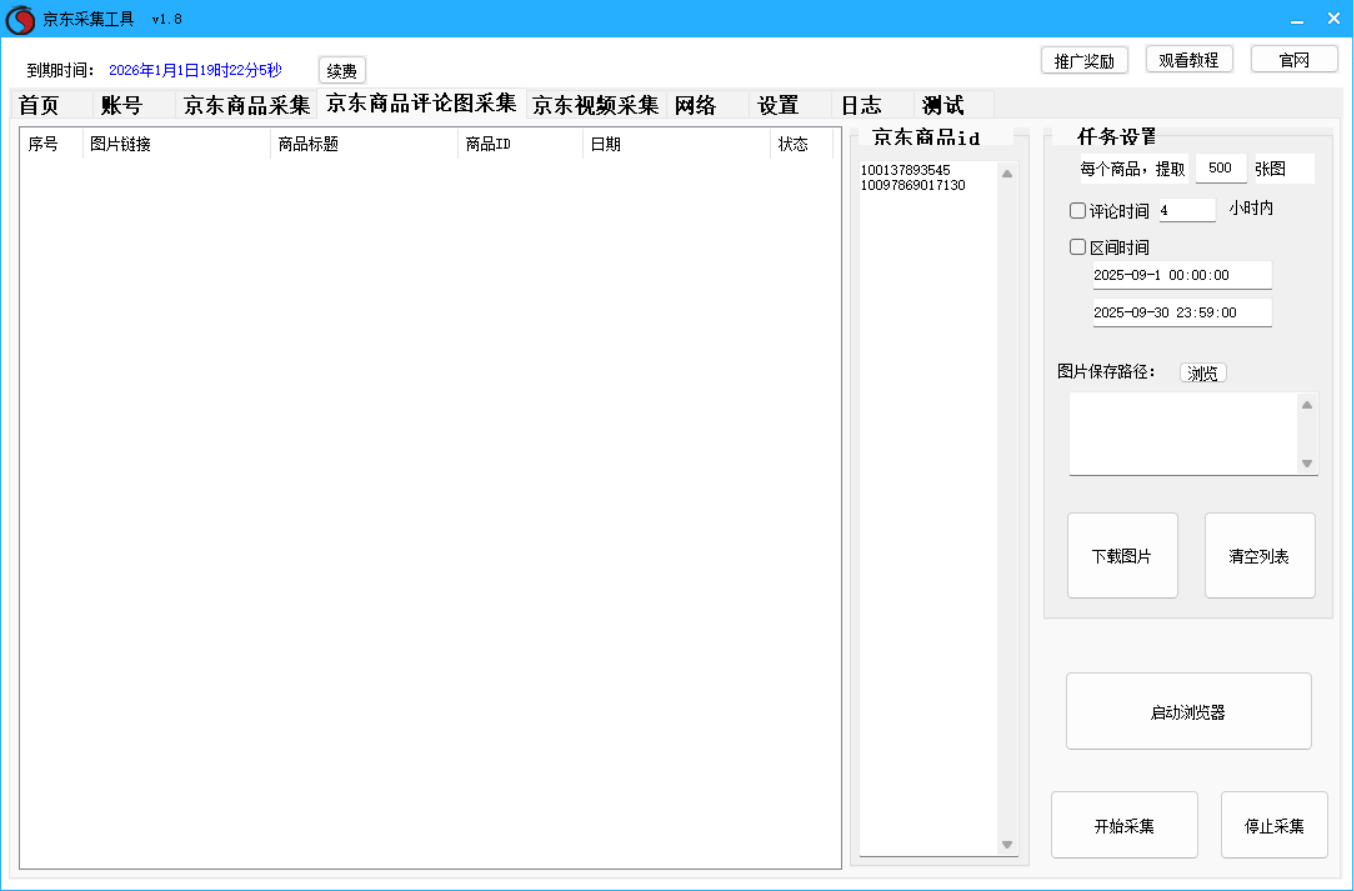The image size is (1354, 891).
Task: Enable the 区间时间 checkbox
Action: [1078, 247]
